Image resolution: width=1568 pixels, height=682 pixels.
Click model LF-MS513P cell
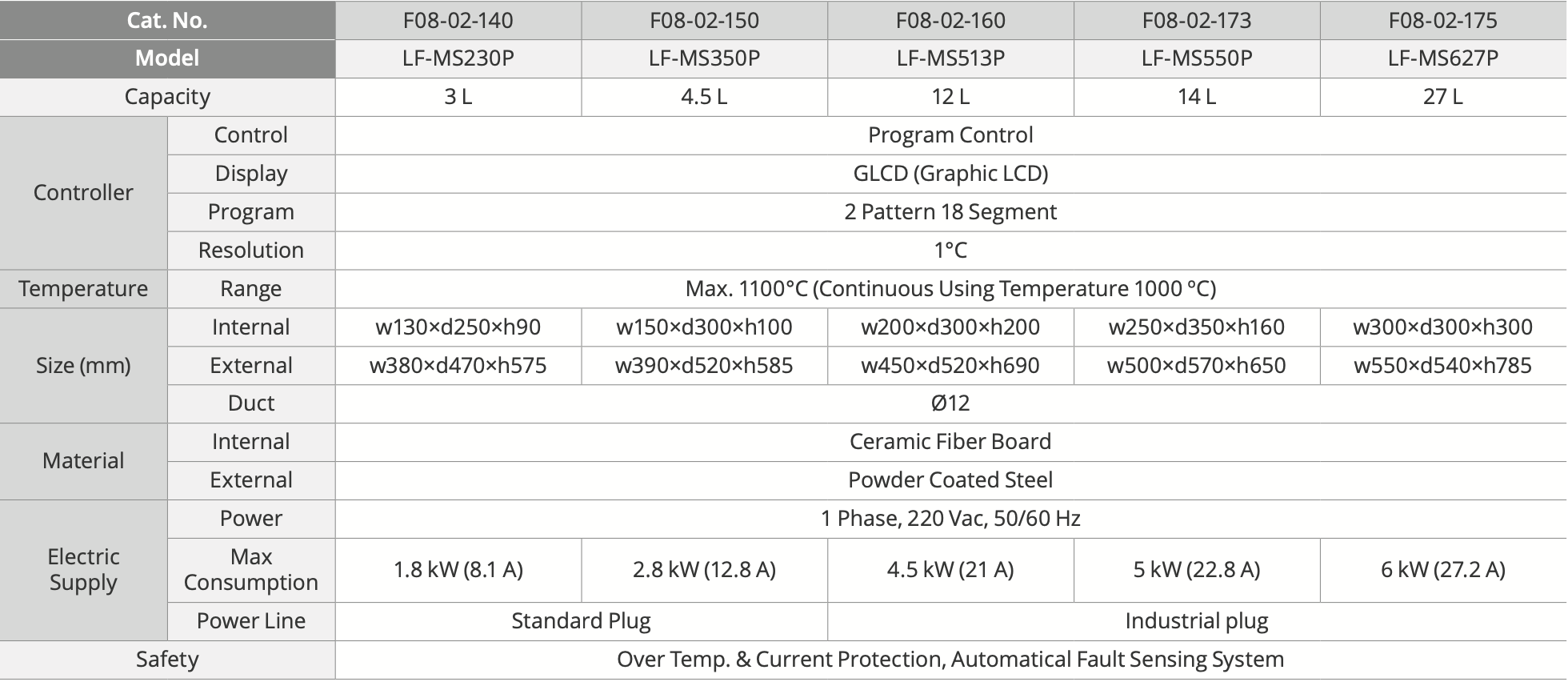coord(950,58)
